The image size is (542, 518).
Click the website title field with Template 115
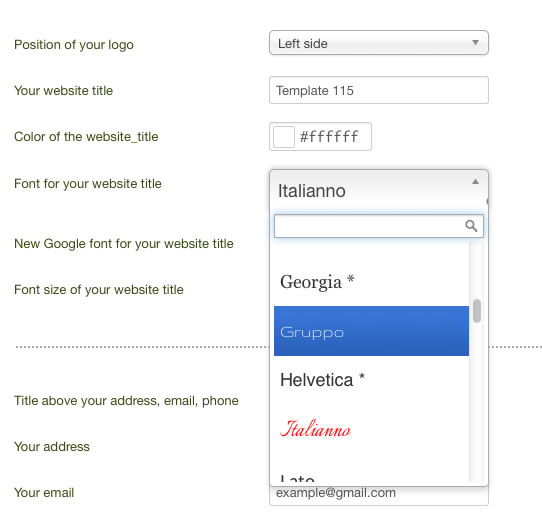click(379, 90)
